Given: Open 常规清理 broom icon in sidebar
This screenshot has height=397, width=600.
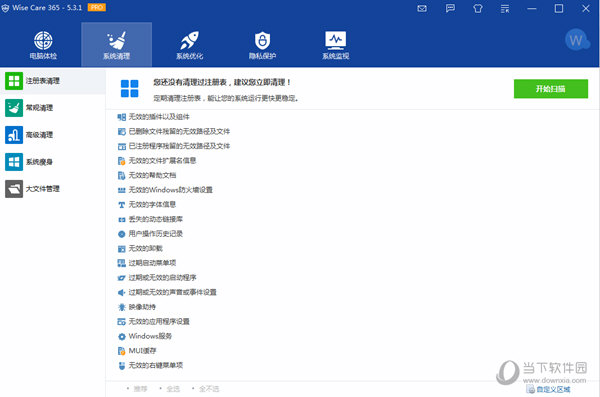Looking at the screenshot, I should [x=14, y=108].
